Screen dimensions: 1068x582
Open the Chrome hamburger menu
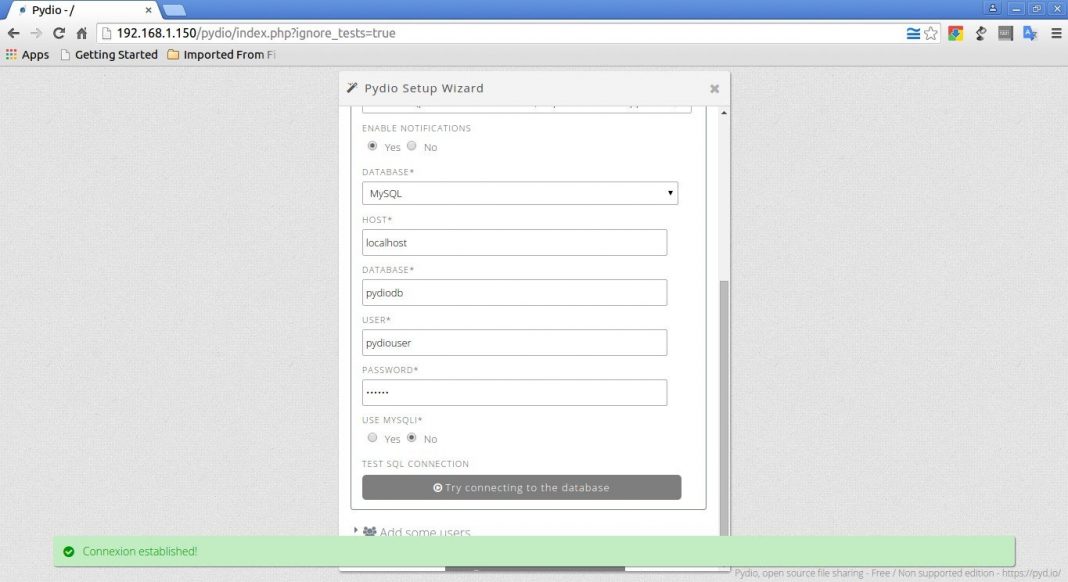(x=1056, y=33)
